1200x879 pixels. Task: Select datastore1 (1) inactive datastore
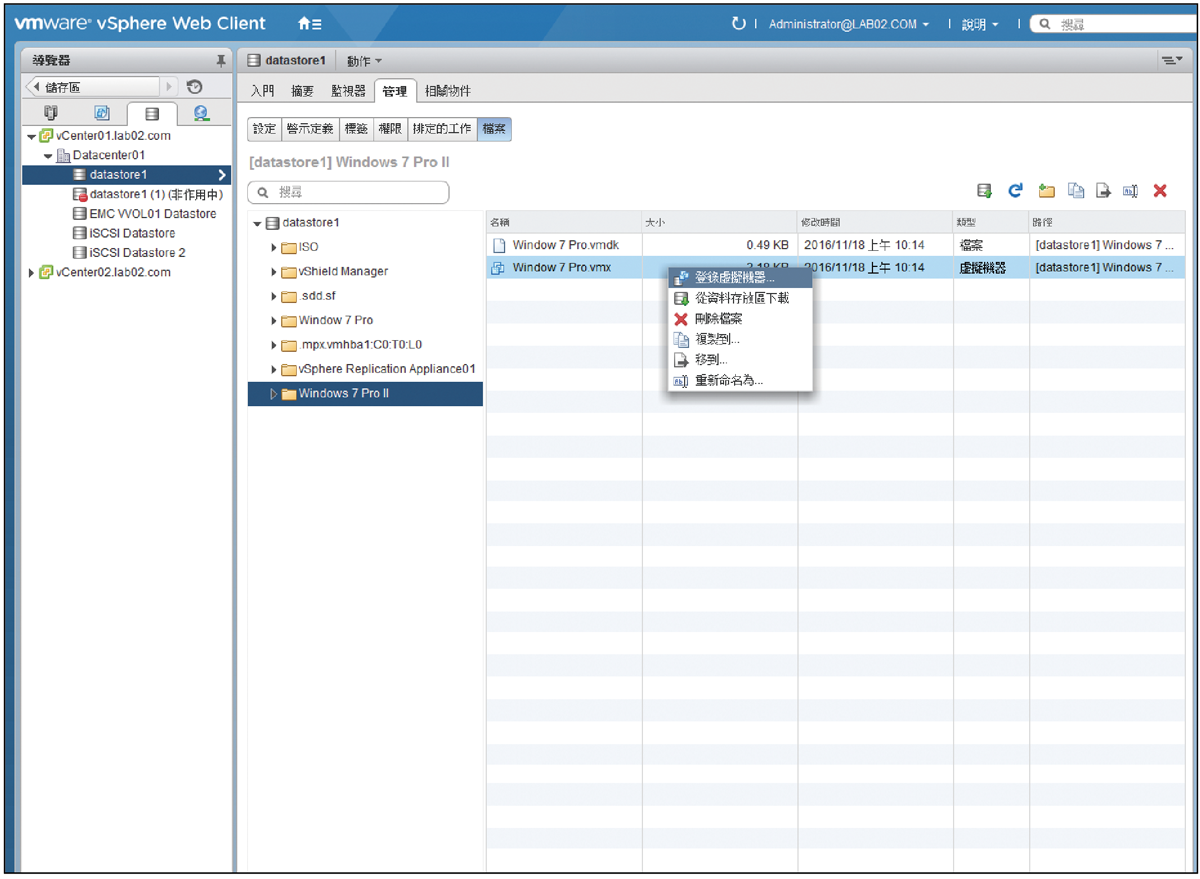[147, 194]
